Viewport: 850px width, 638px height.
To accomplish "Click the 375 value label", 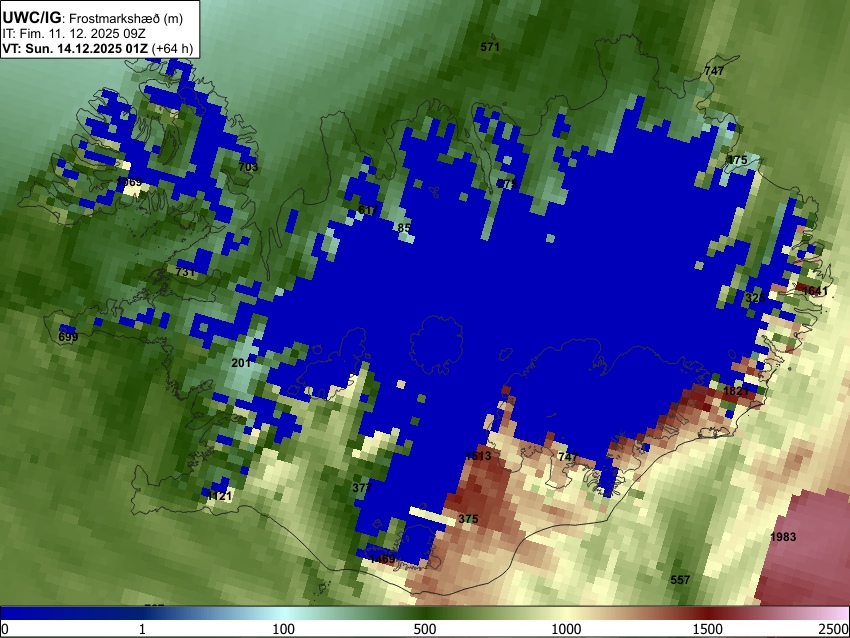I will [468, 519].
